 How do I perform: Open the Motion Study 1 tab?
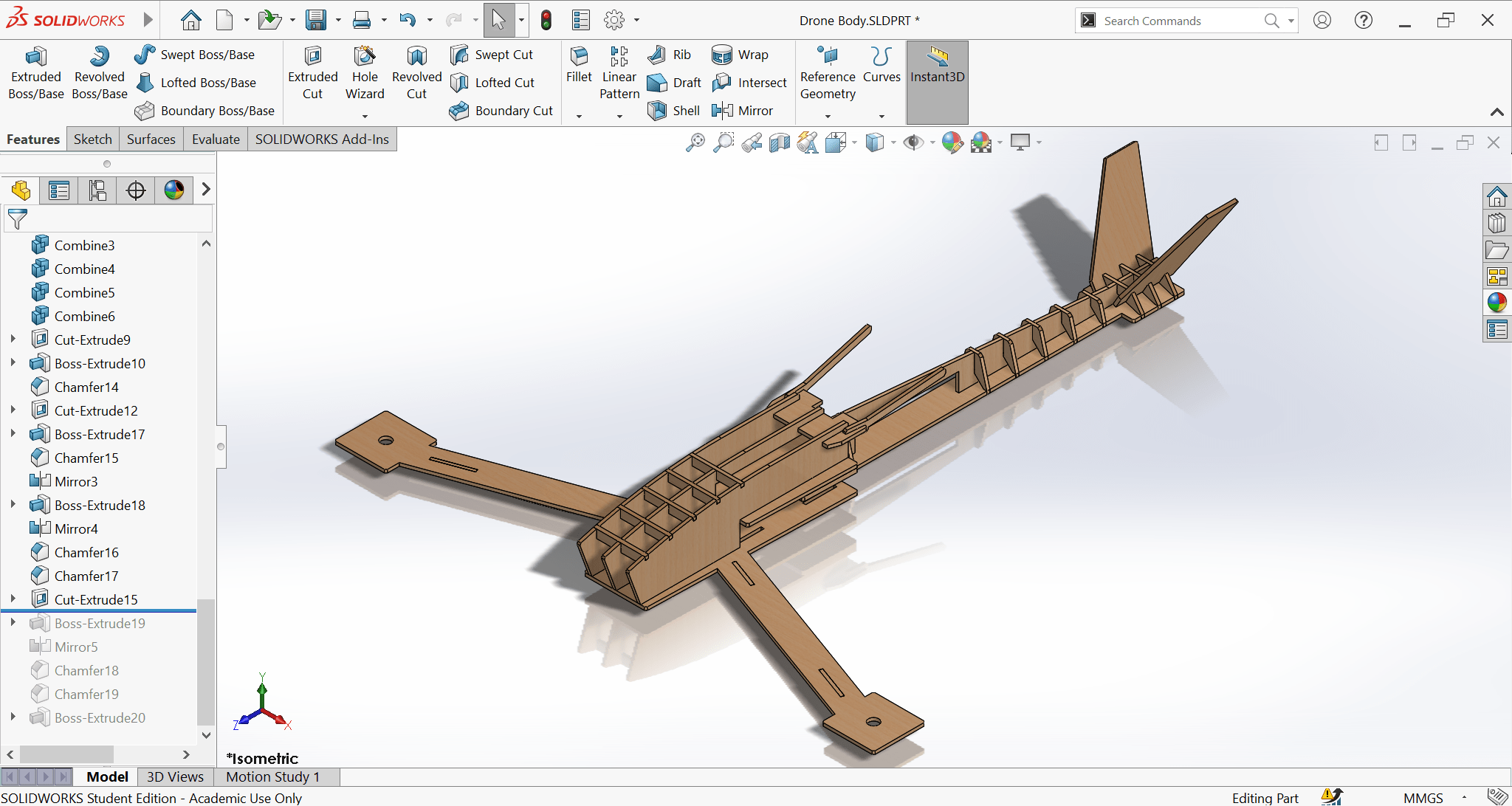click(273, 776)
